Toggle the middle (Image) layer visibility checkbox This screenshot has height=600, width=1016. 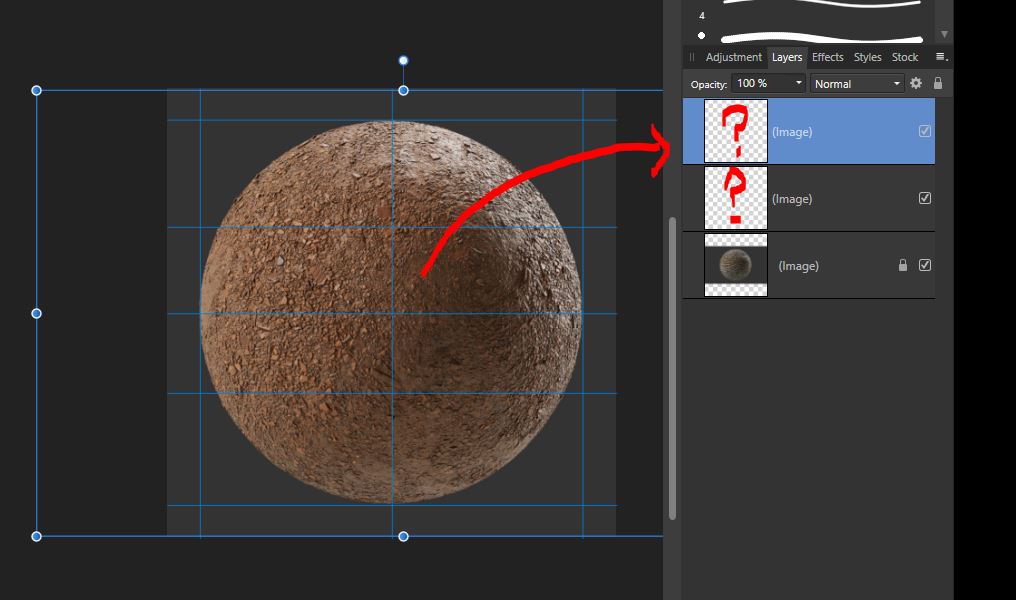(x=924, y=198)
